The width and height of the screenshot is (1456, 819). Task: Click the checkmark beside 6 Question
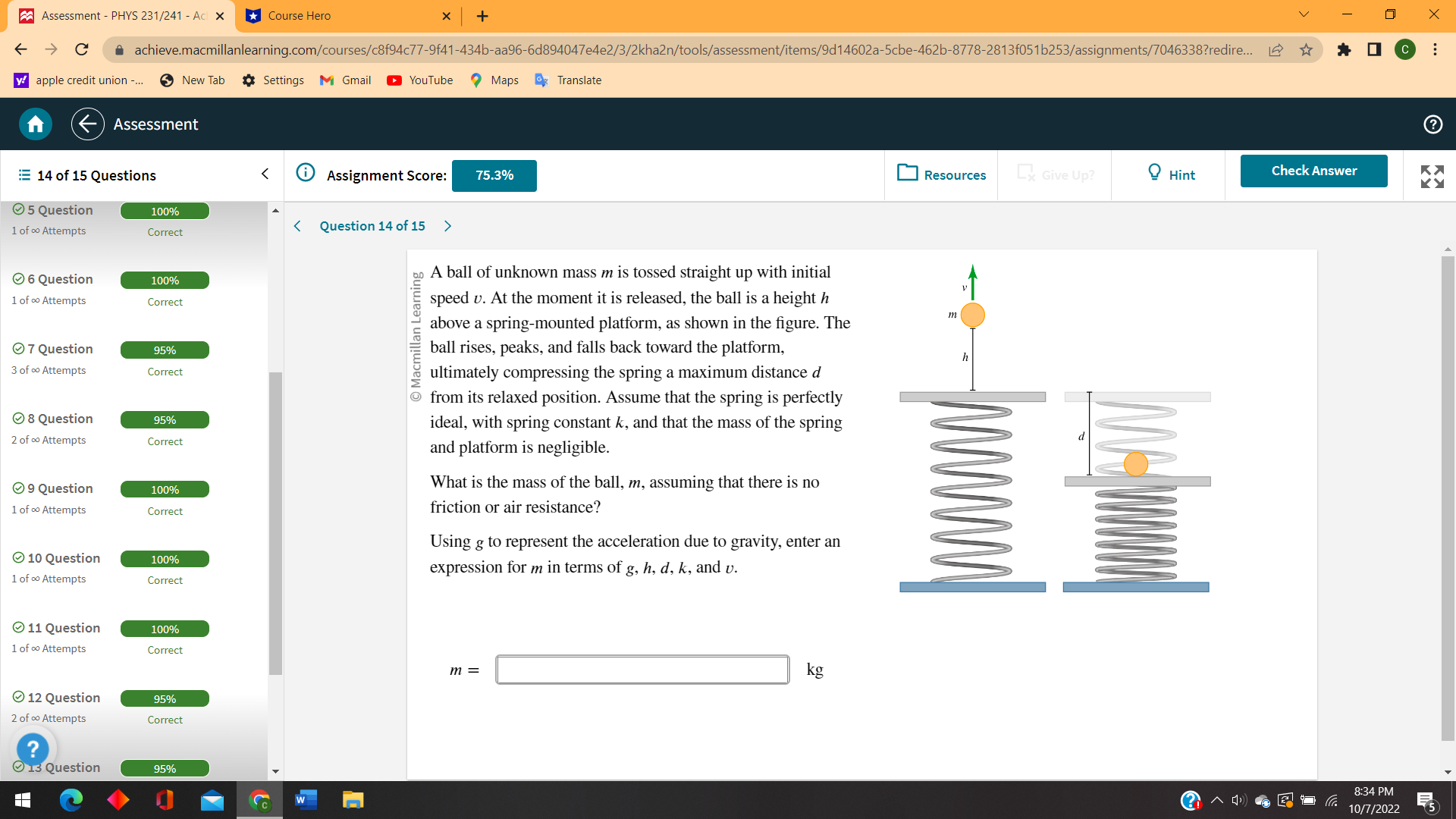[x=19, y=278]
